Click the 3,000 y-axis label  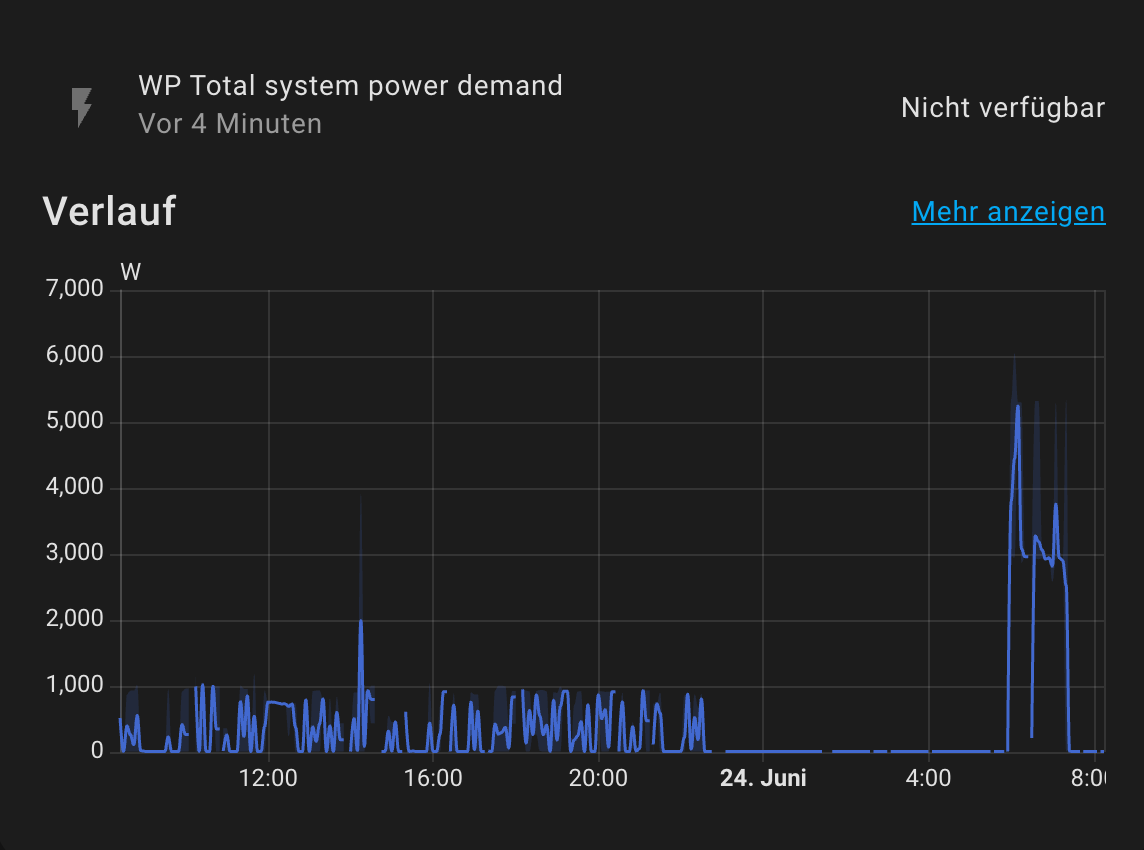pyautogui.click(x=74, y=552)
